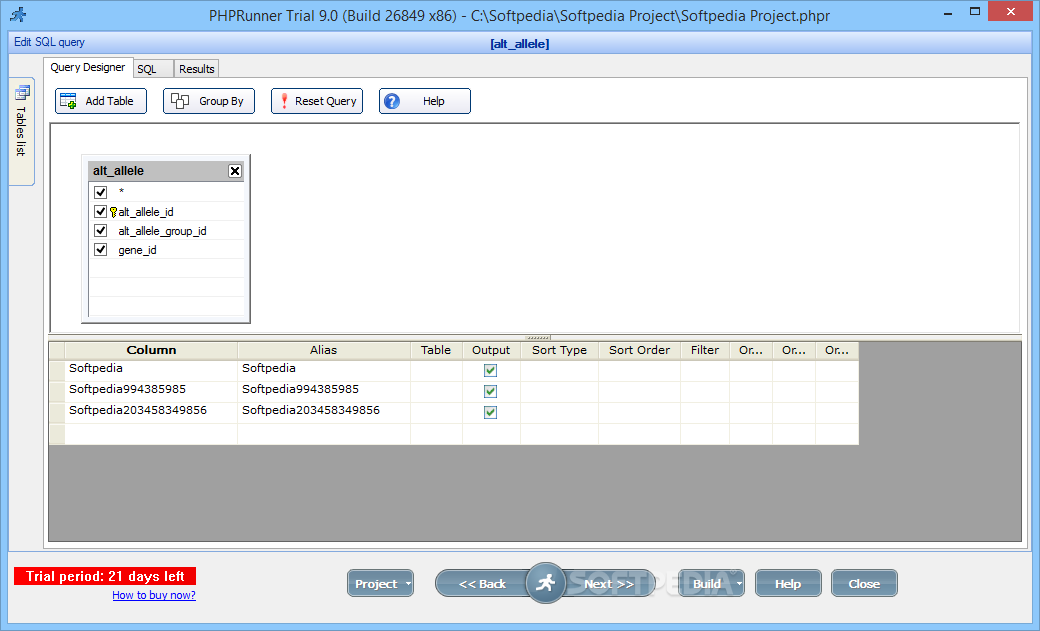1040x631 pixels.
Task: Select the Softpedia203458349856 Column cell
Action: [151, 413]
